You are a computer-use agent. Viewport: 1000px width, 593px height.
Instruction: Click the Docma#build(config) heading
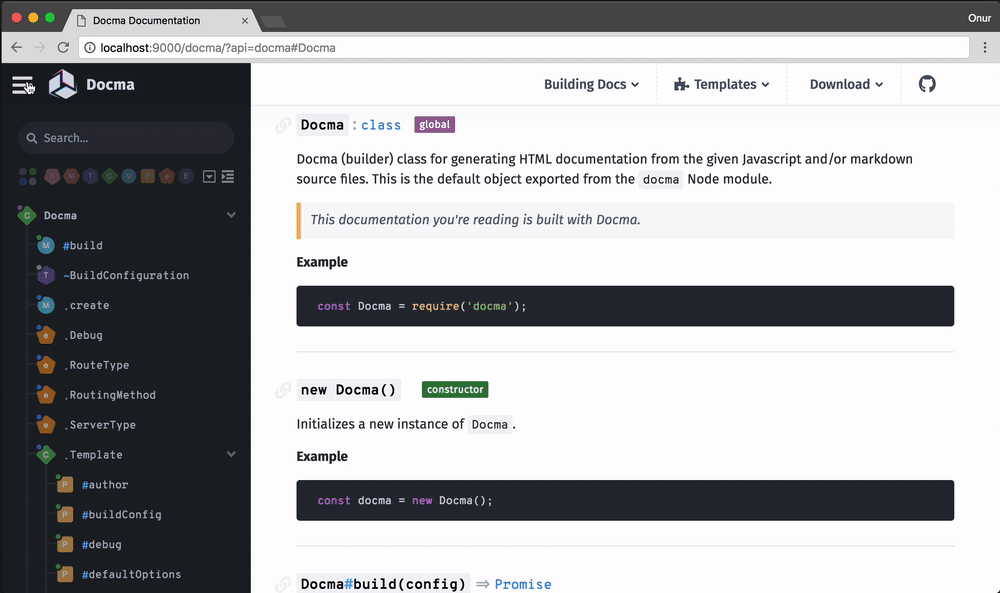pos(383,584)
